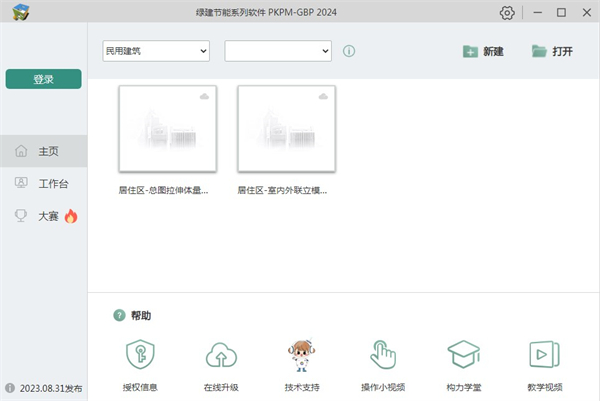
Task: Click the 构力学堂 label
Action: [464, 387]
